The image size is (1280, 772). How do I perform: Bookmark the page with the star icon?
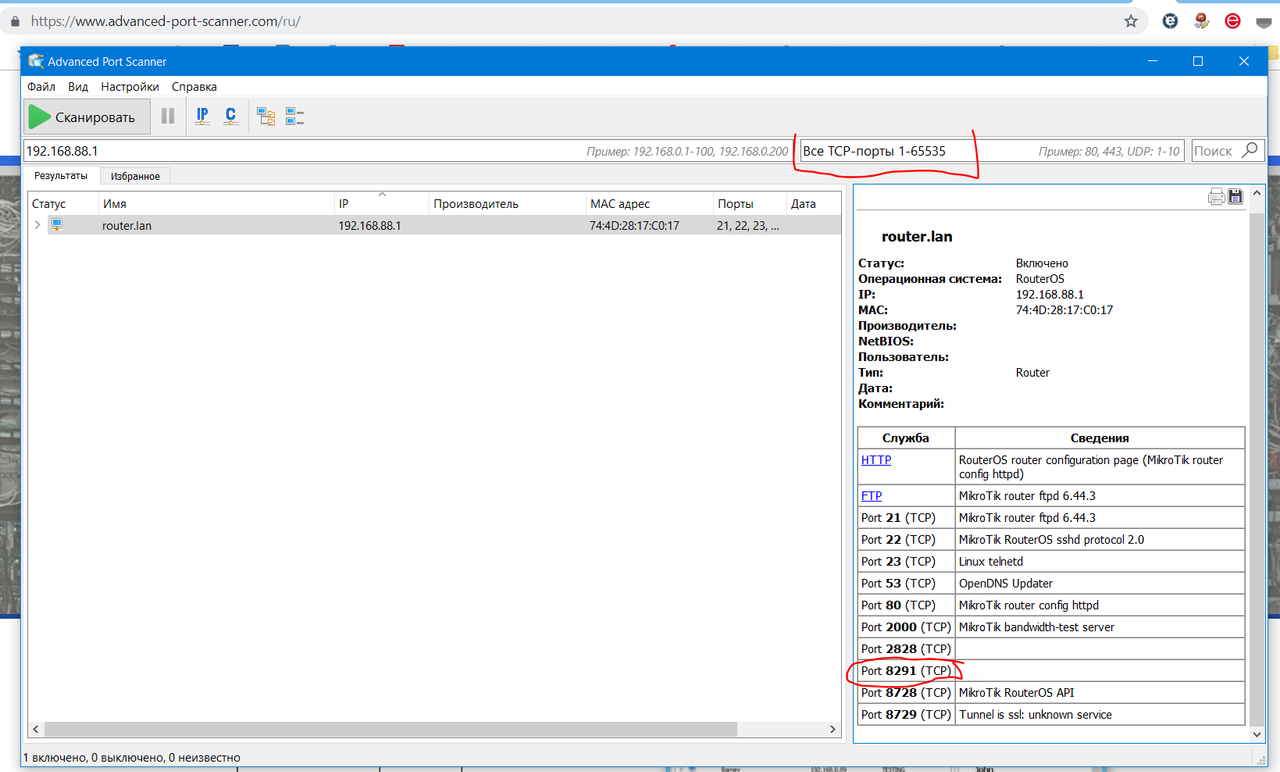1131,21
